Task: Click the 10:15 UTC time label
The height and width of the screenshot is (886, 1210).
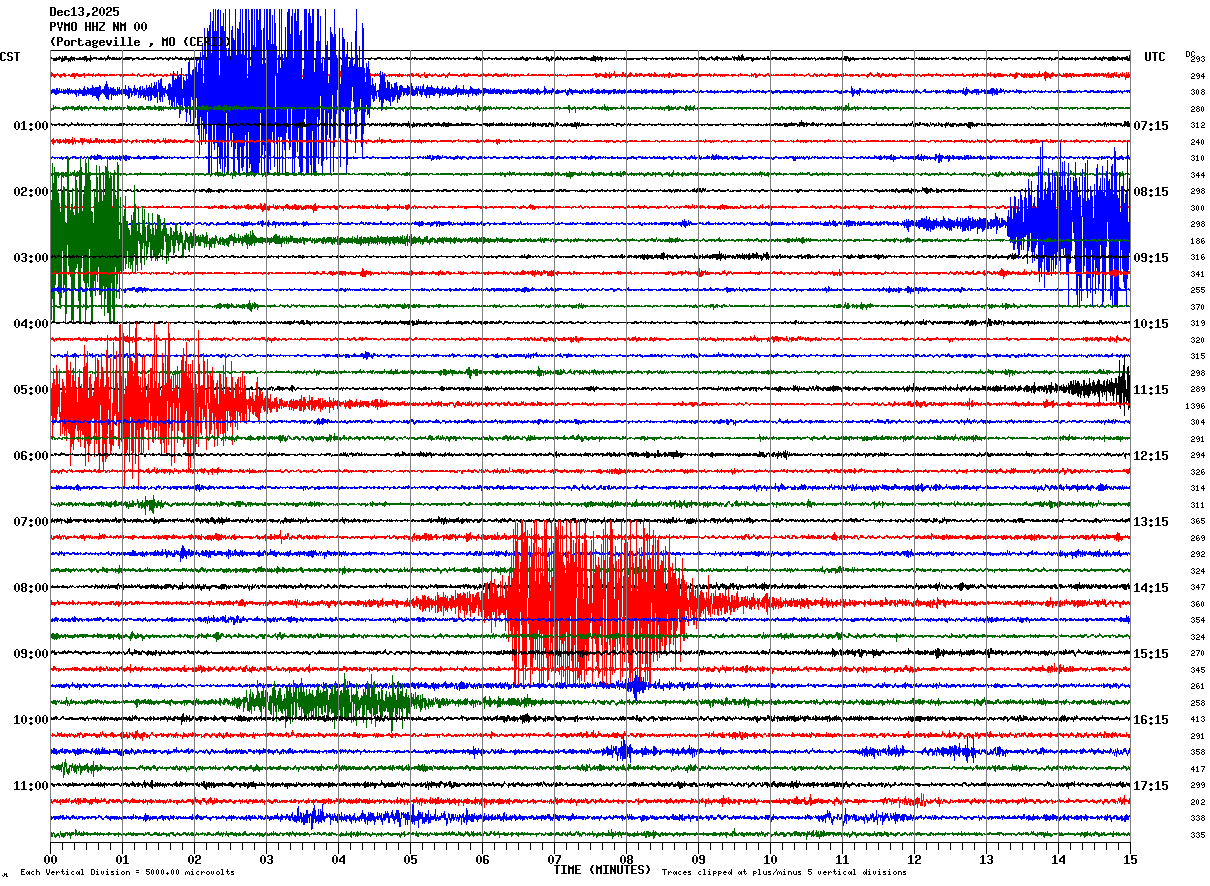Action: [x=1151, y=324]
